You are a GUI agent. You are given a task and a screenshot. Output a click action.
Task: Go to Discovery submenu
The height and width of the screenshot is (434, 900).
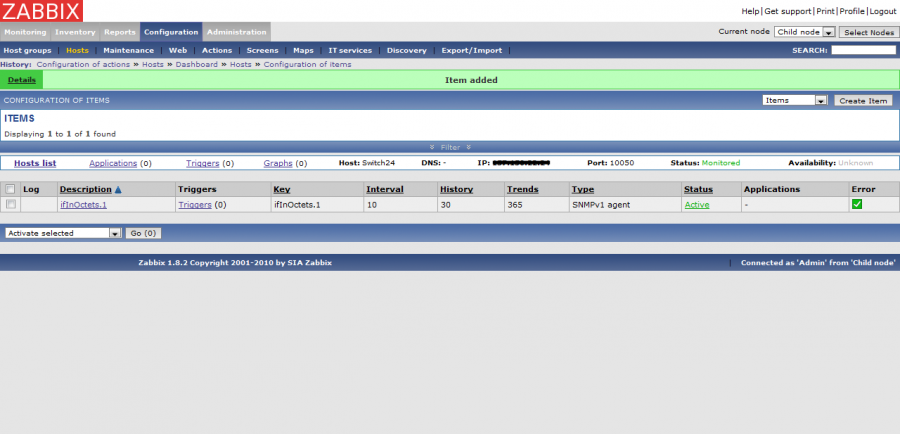tap(406, 51)
